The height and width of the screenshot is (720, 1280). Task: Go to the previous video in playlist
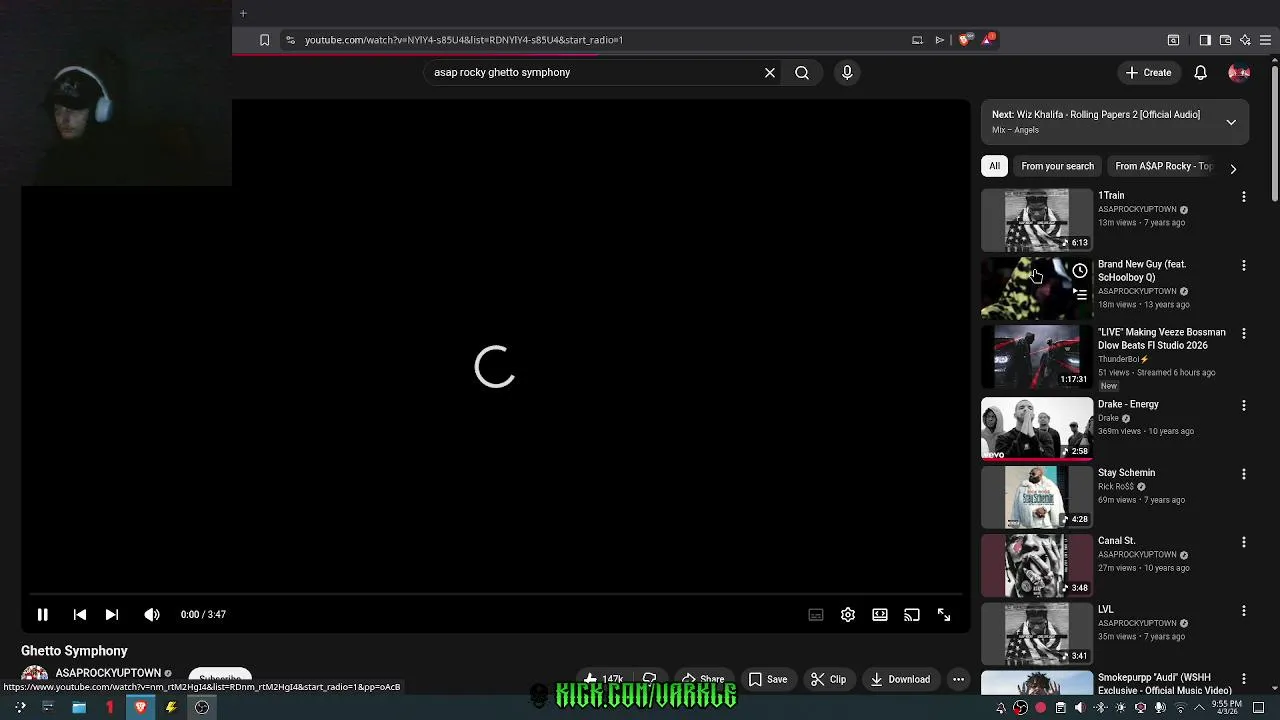tap(80, 615)
